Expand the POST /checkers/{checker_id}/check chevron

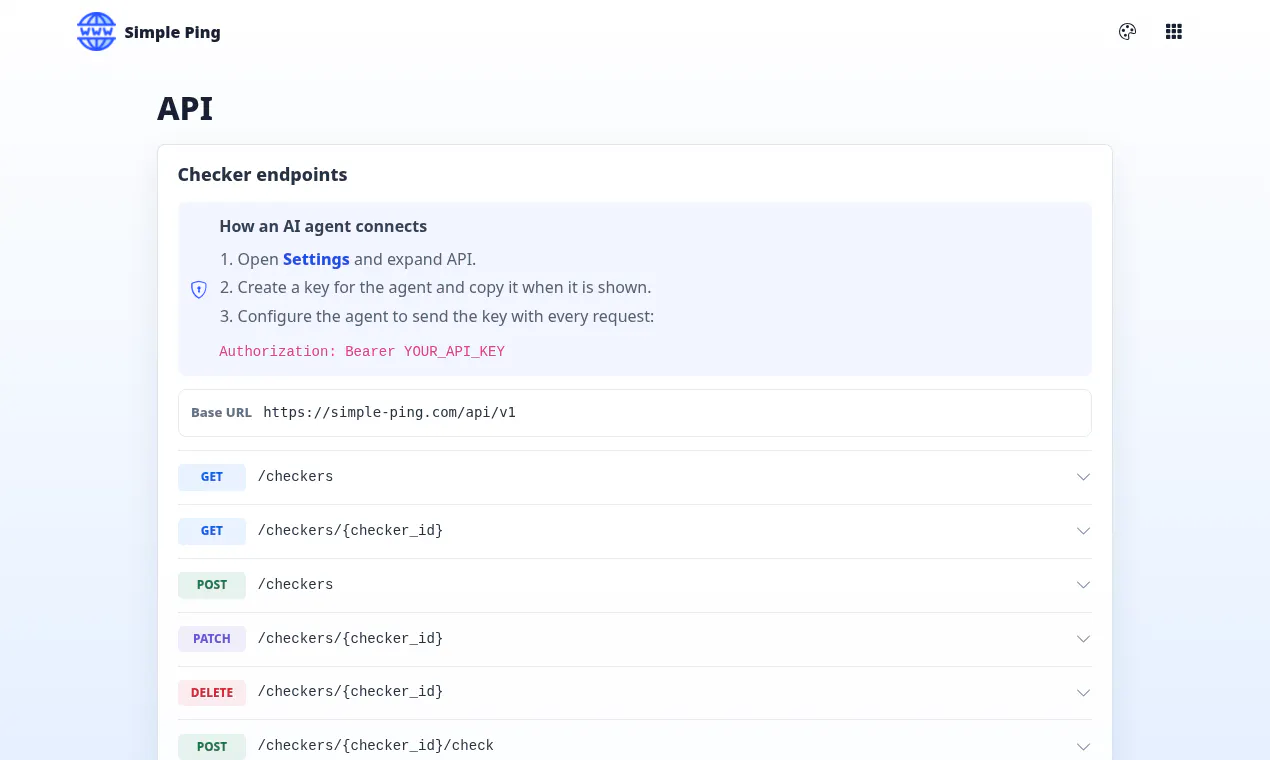coord(1083,747)
